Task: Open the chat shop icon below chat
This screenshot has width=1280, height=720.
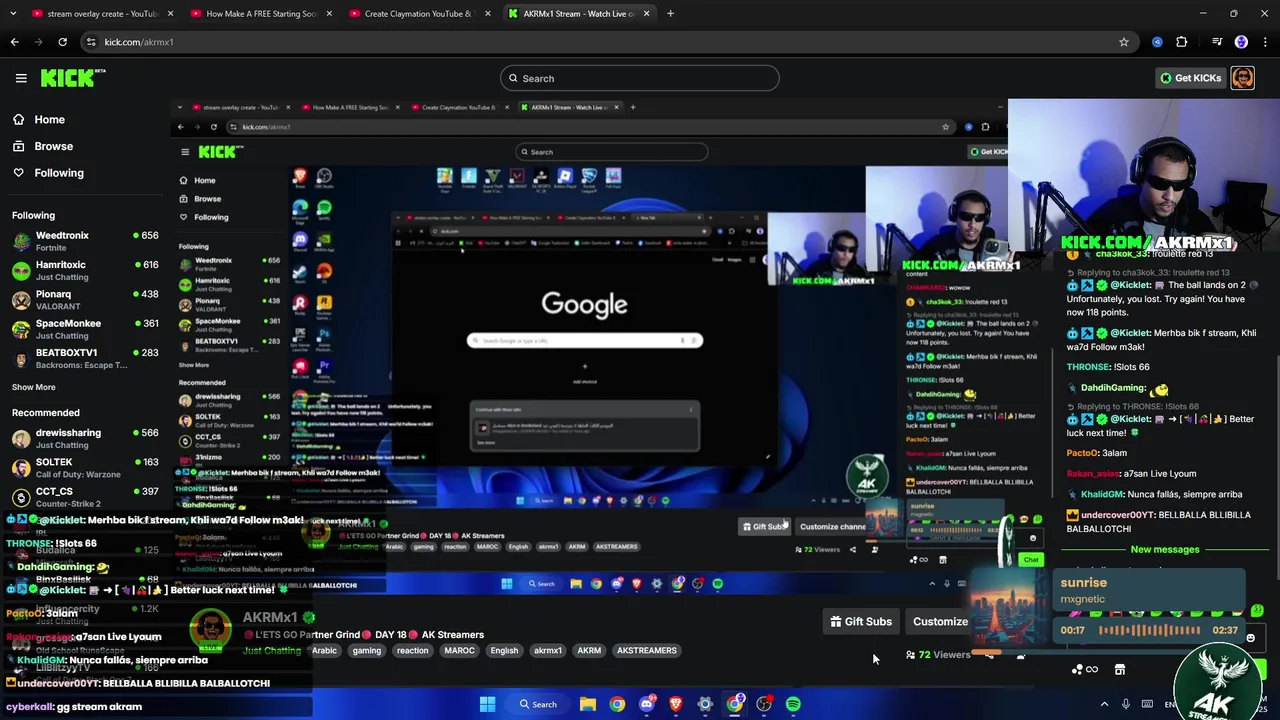Action: pyautogui.click(x=1120, y=669)
